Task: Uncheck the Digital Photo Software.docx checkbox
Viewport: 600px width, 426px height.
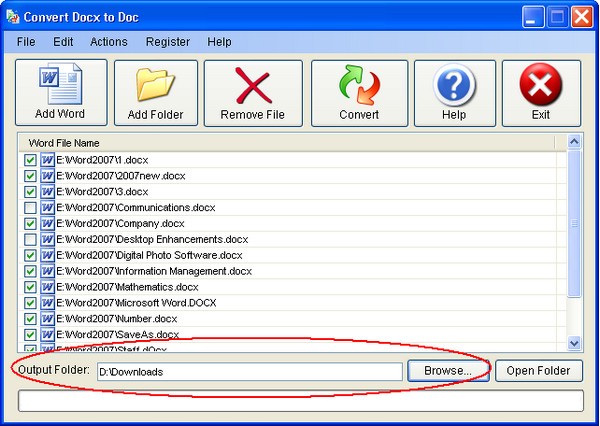Action: click(x=30, y=255)
